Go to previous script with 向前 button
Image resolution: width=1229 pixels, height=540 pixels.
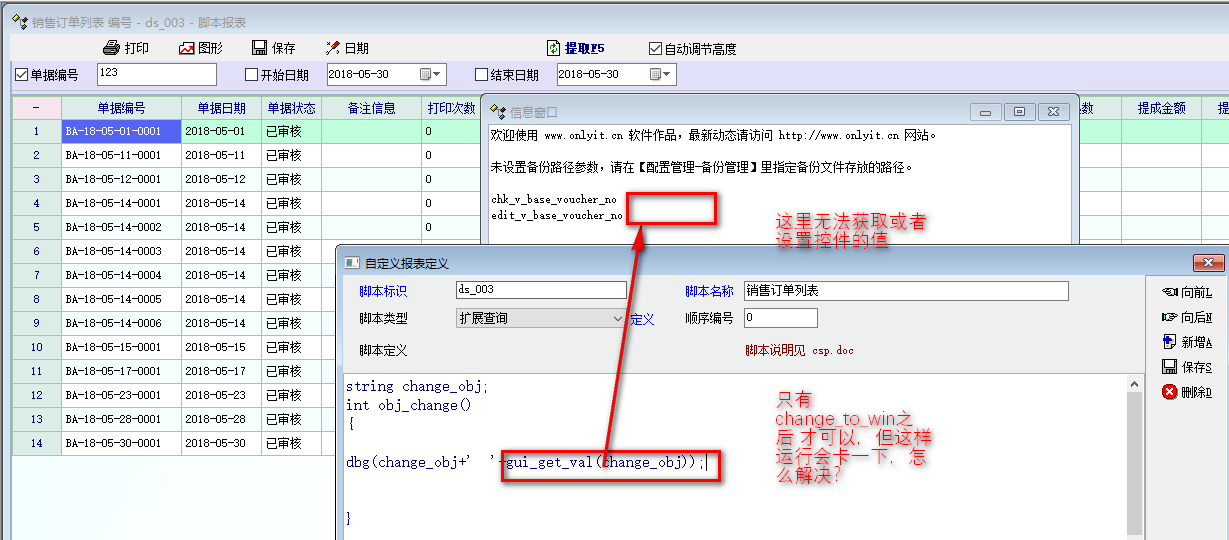[x=1170, y=292]
